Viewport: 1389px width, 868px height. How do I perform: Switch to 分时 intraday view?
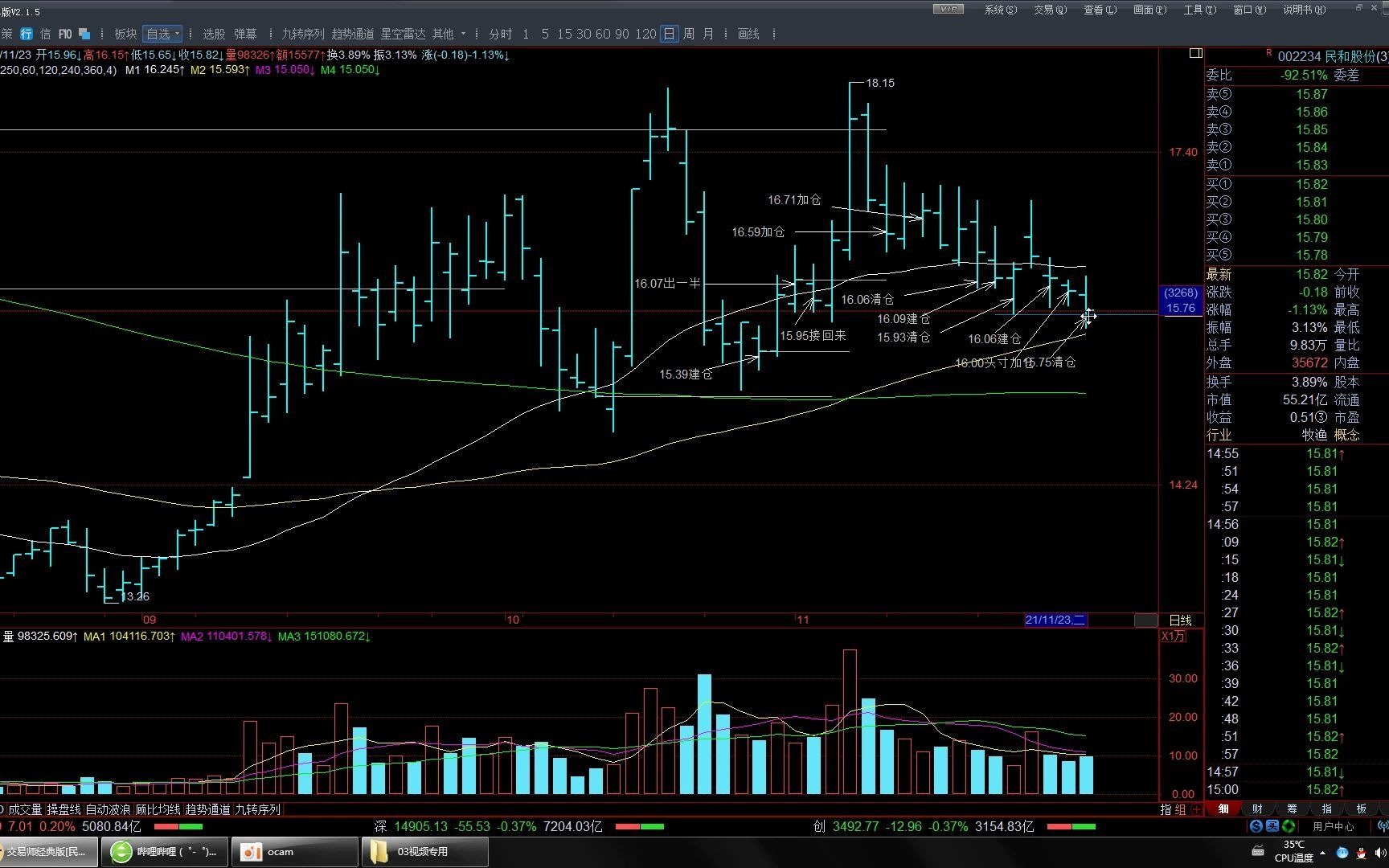click(500, 34)
